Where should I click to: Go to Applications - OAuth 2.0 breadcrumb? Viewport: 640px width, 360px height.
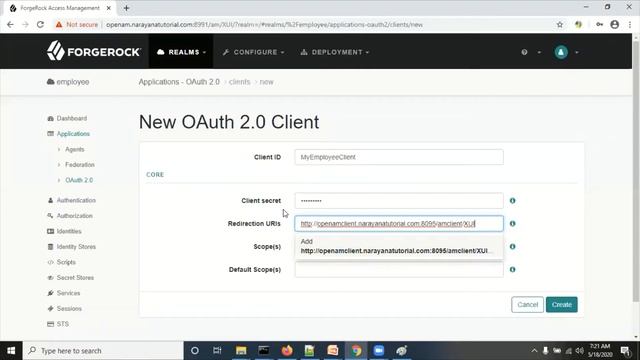point(179,82)
